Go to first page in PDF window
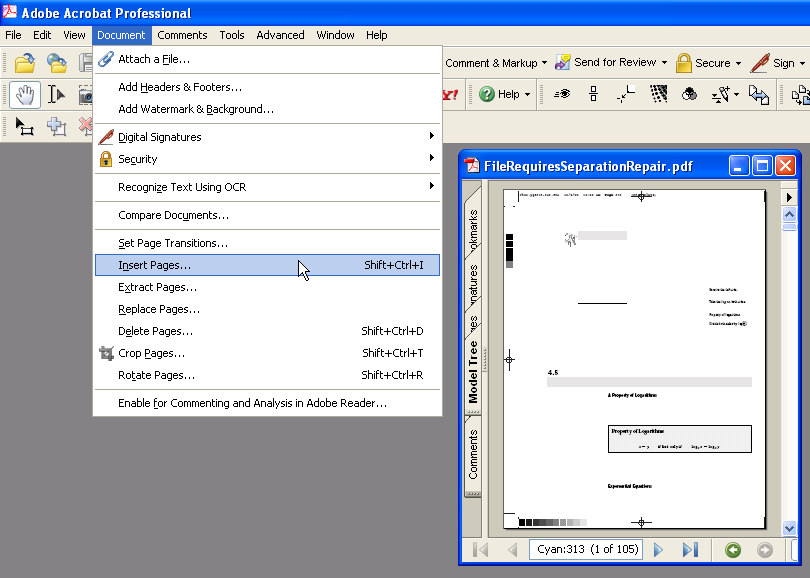 (x=480, y=550)
